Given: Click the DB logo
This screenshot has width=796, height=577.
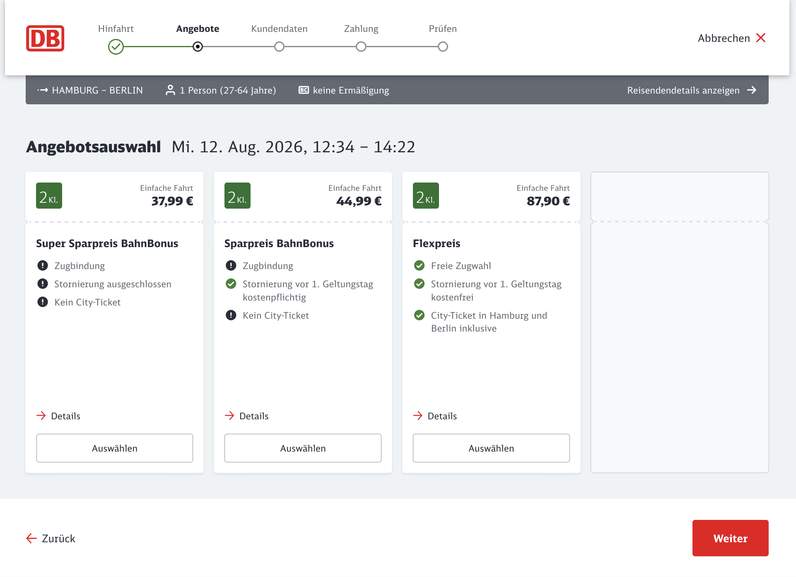Looking at the screenshot, I should coord(45,38).
